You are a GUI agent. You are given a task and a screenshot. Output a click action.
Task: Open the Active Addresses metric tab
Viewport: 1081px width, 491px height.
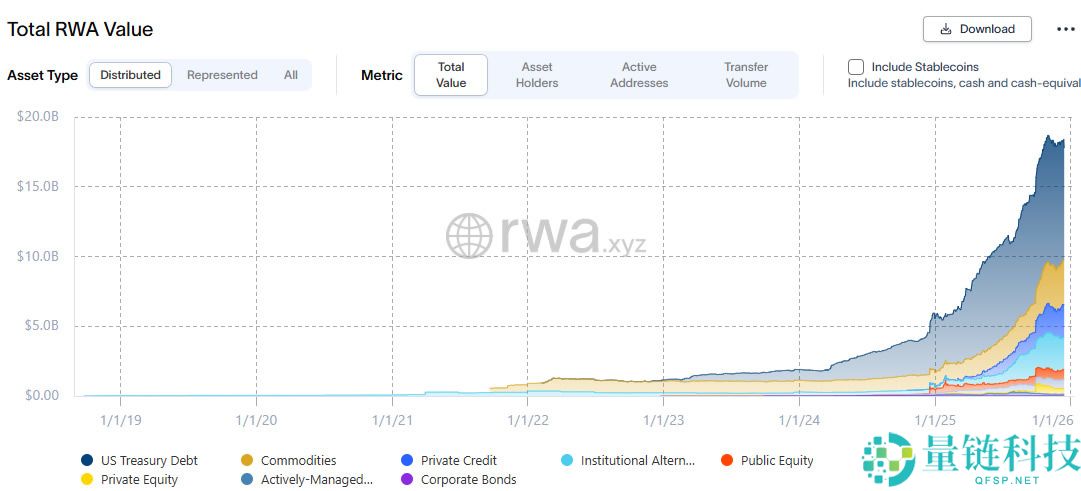(639, 75)
